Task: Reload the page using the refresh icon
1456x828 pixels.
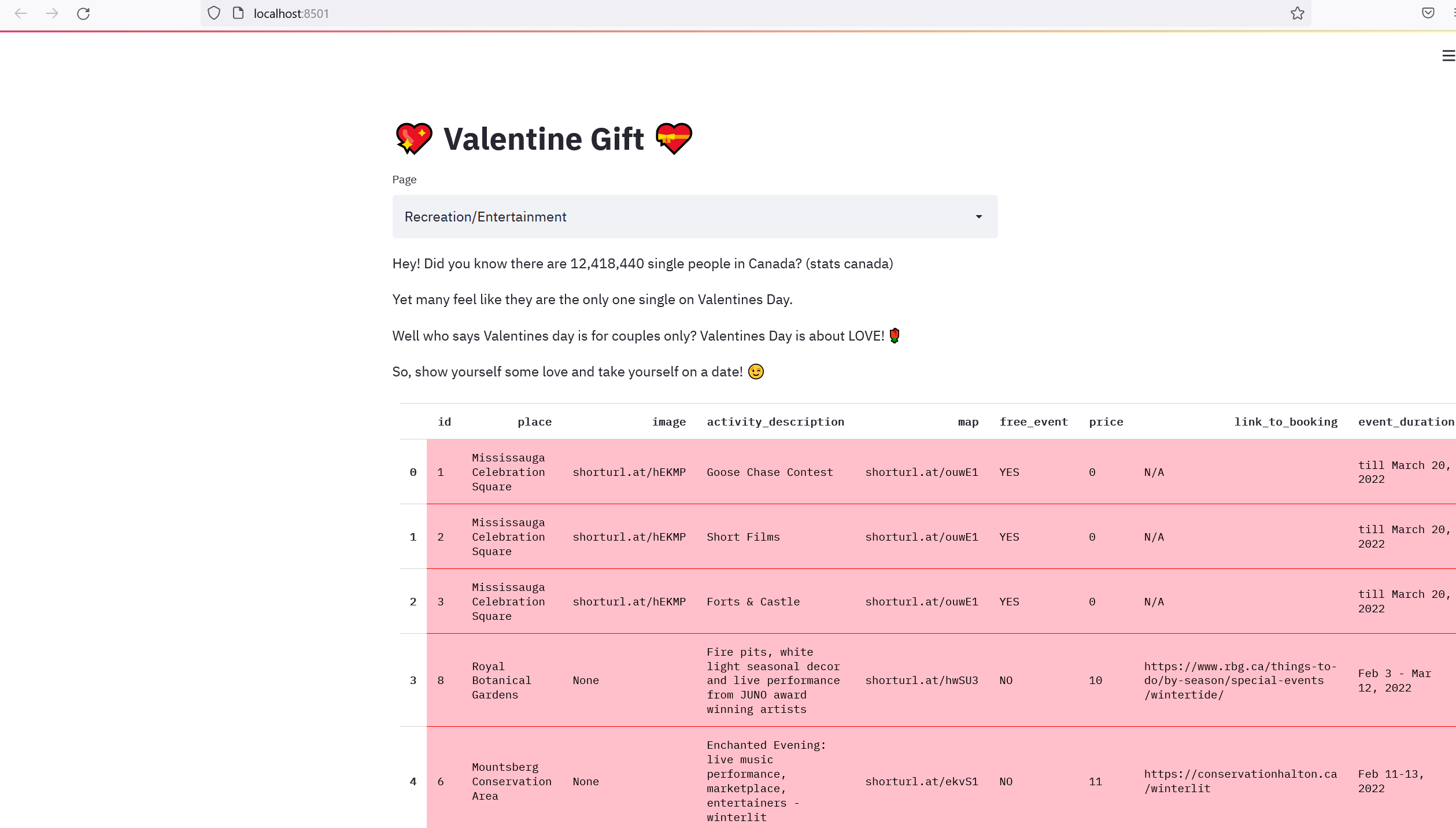Action: [84, 13]
